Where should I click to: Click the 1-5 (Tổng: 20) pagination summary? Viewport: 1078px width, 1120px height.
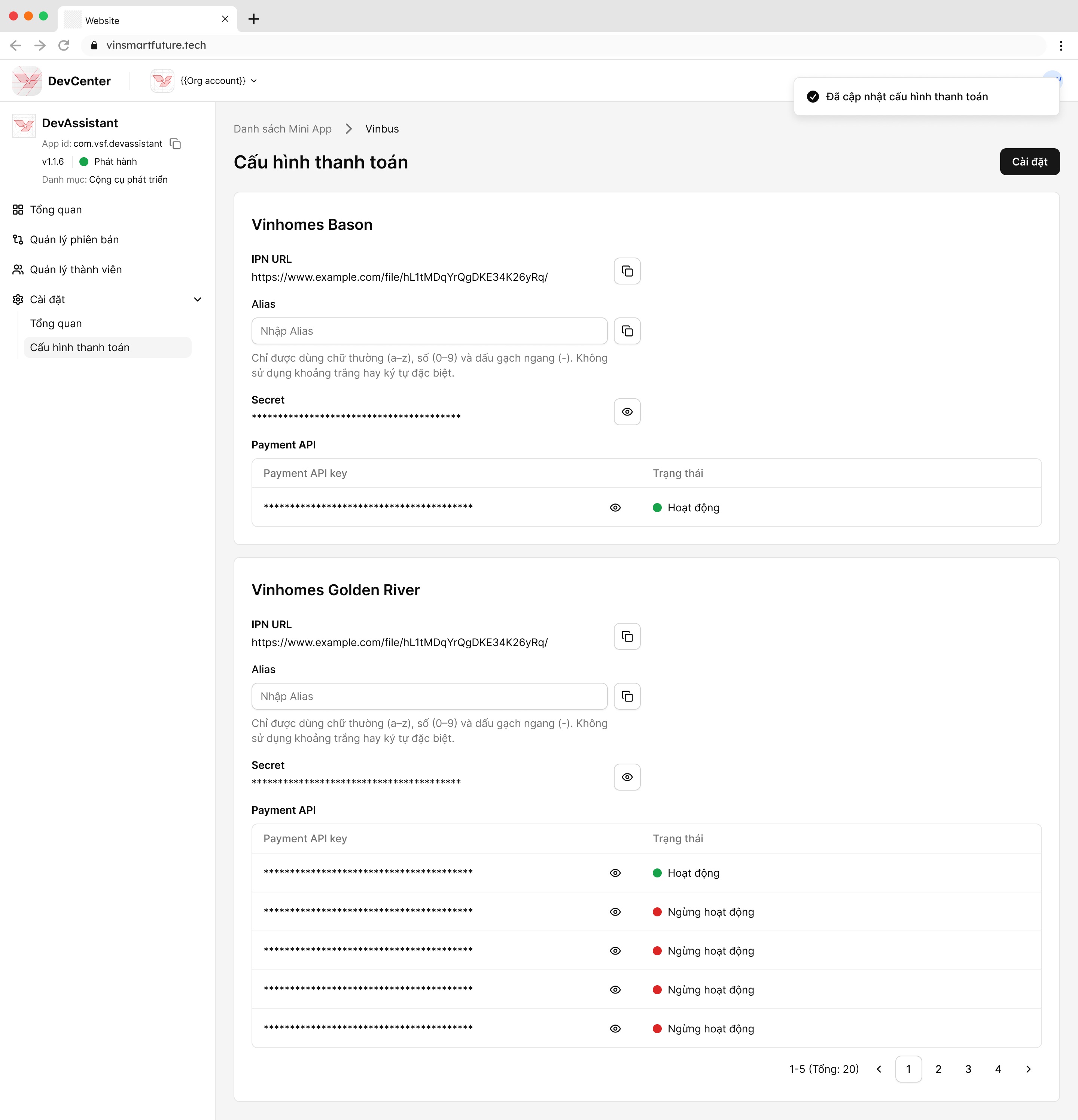(824, 1069)
